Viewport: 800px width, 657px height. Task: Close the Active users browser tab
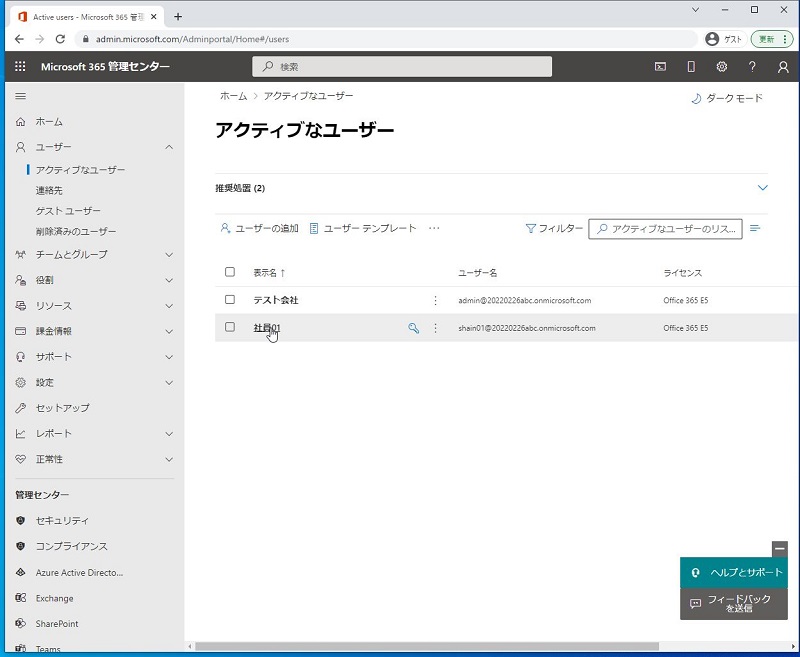tap(154, 17)
